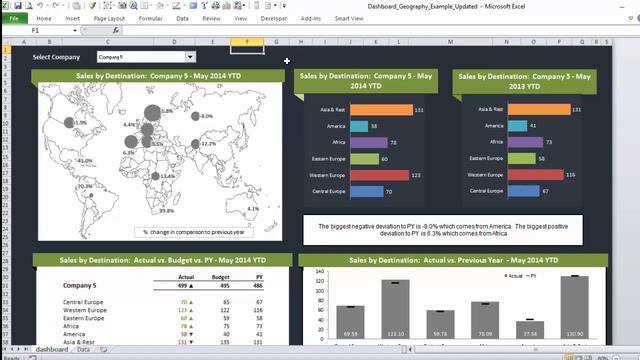Open the Redo history dropdown arrow
Screen dimensions: 640x360
coord(63,6)
